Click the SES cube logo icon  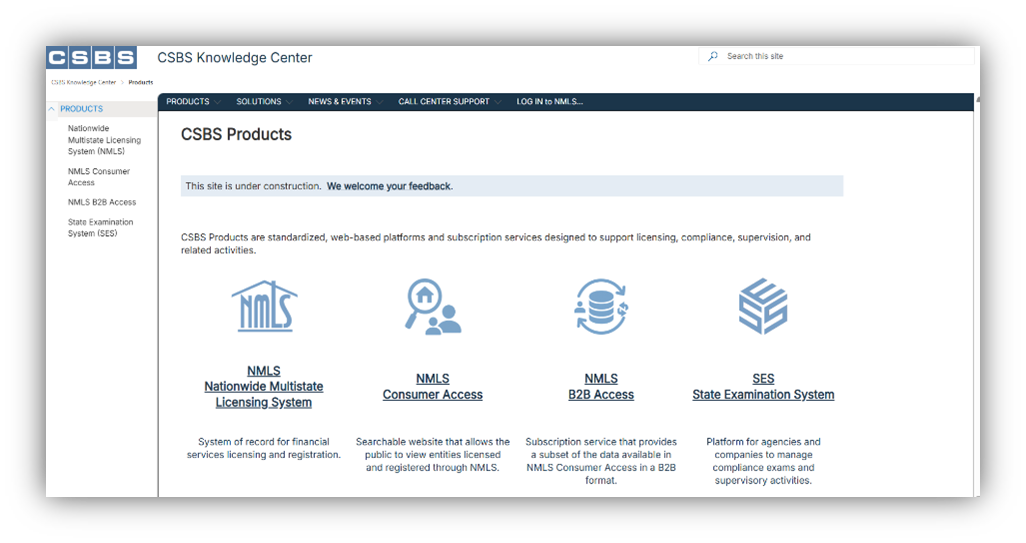click(x=763, y=306)
